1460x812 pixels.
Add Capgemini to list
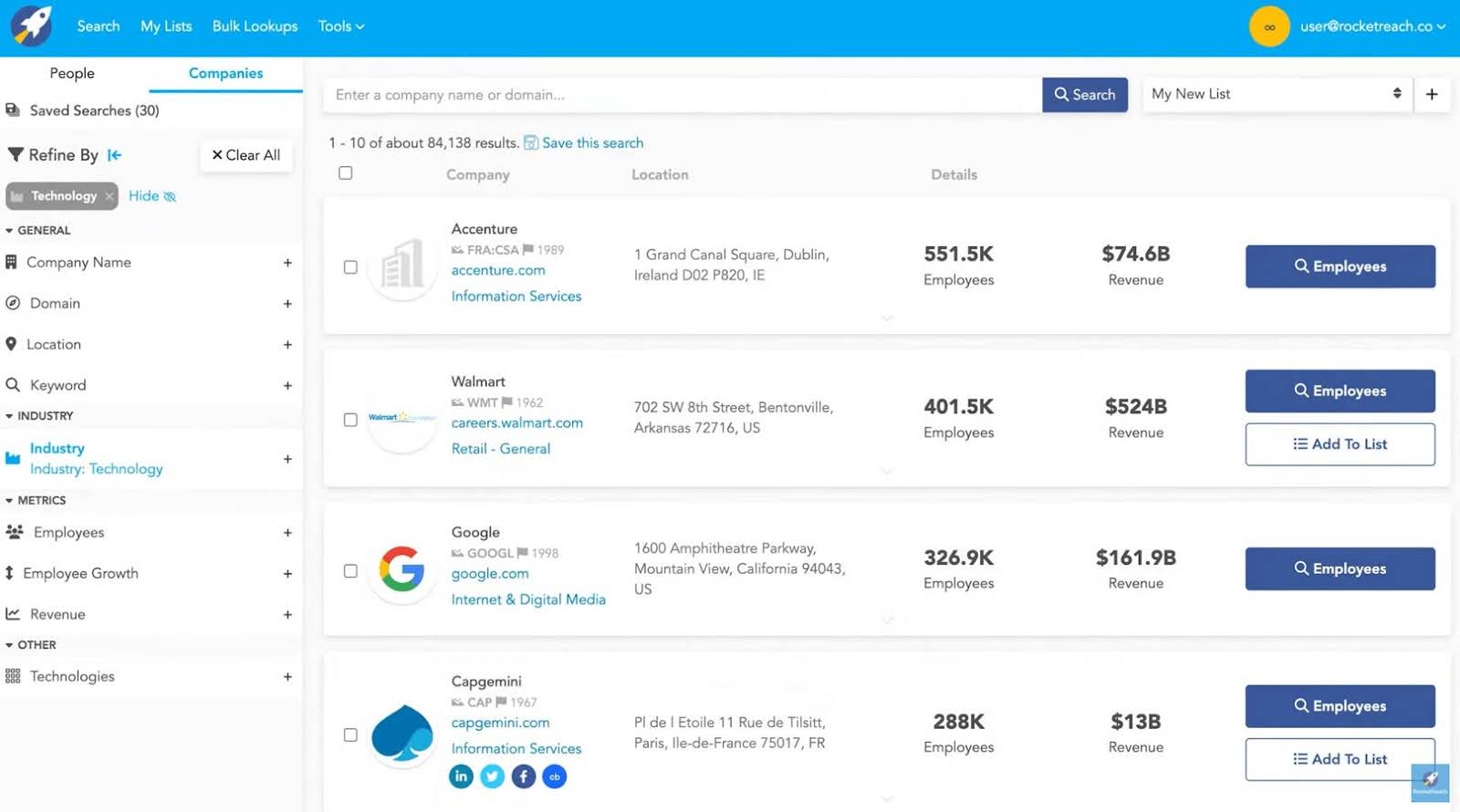pos(1340,759)
